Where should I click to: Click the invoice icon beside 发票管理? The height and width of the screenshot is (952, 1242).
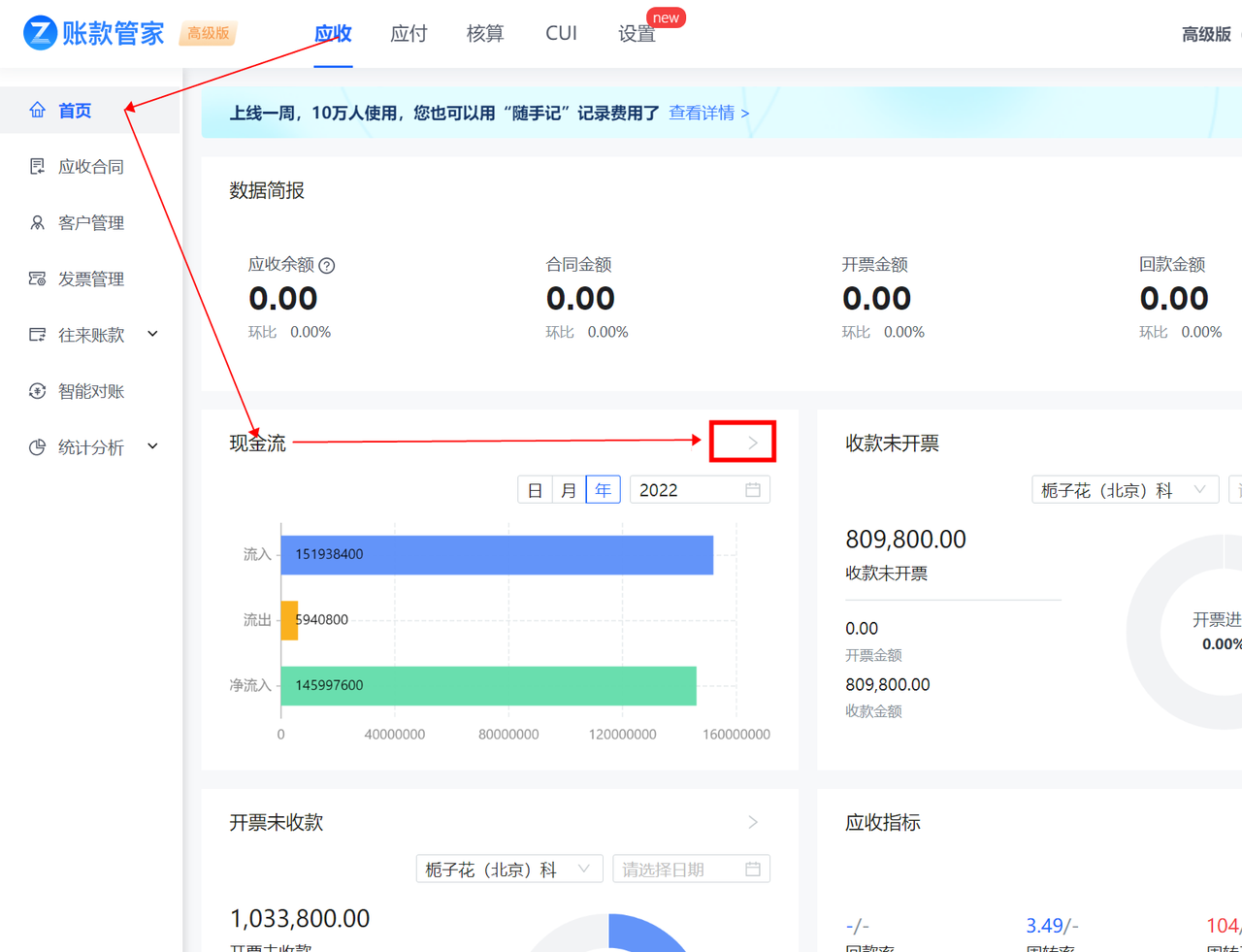[37, 279]
